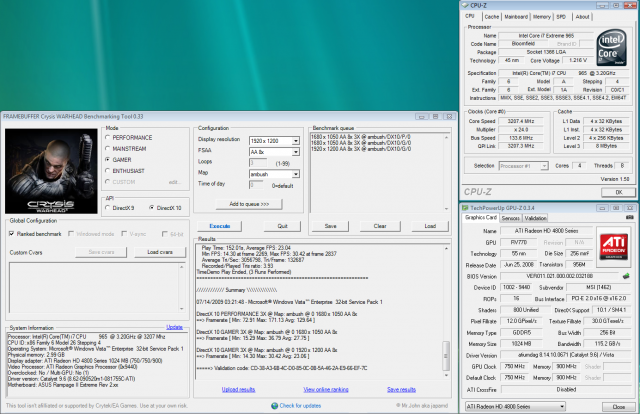The width and height of the screenshot is (640, 414).
Task: Click the Results panel vertical scrollbar thumb
Action: coord(446,356)
